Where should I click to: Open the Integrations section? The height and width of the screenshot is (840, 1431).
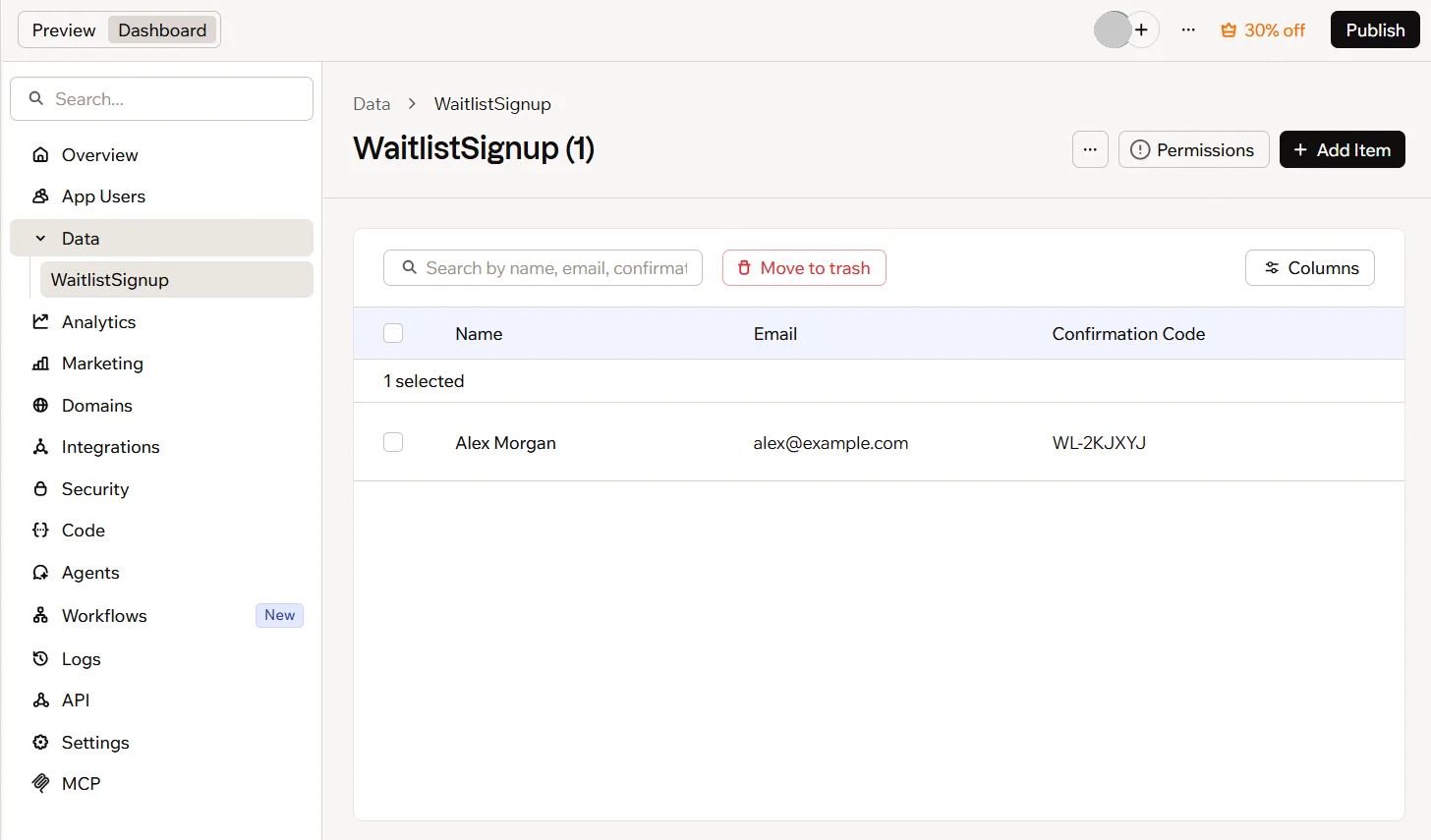tap(161, 447)
